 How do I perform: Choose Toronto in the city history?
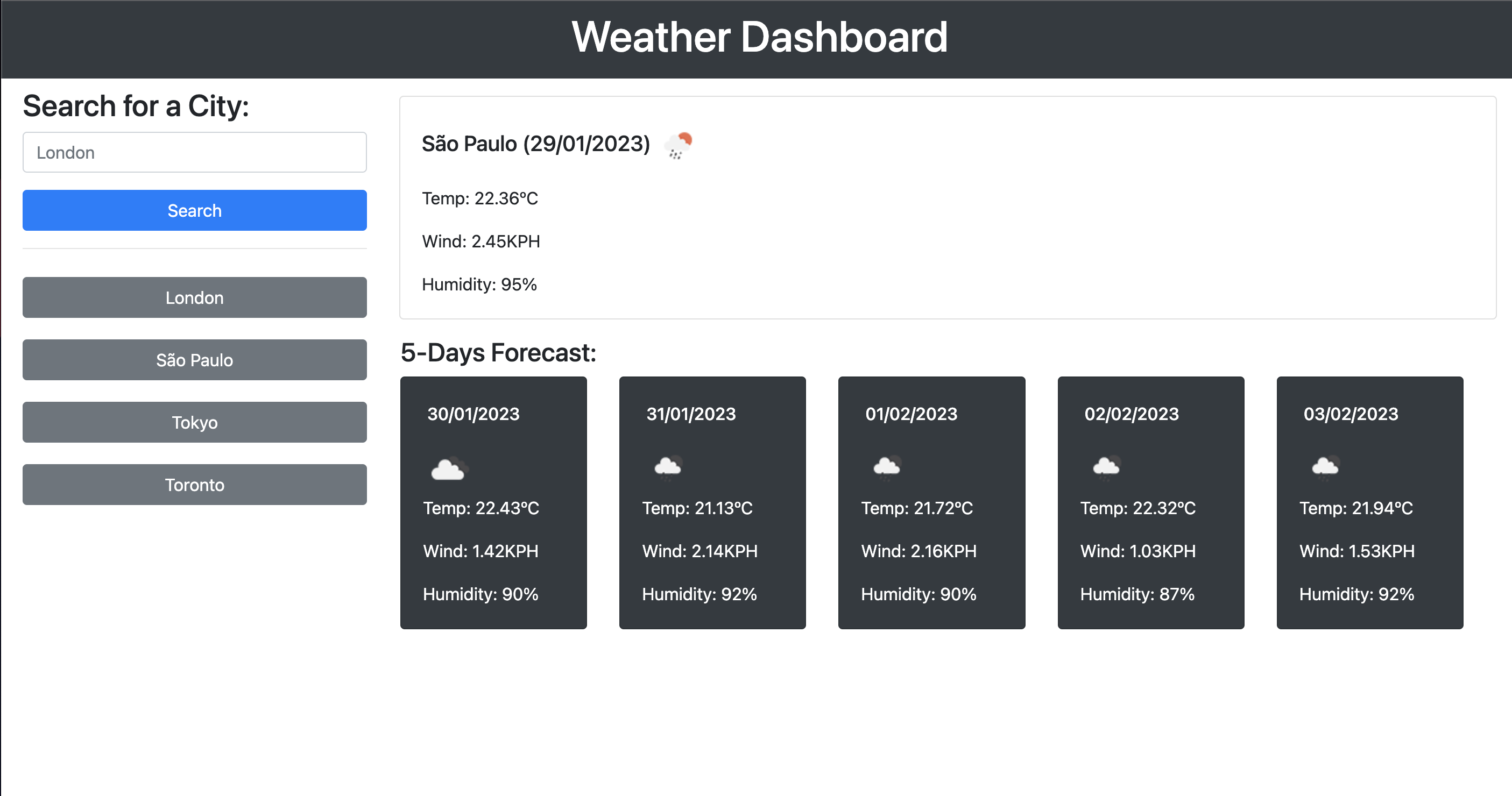click(x=194, y=485)
